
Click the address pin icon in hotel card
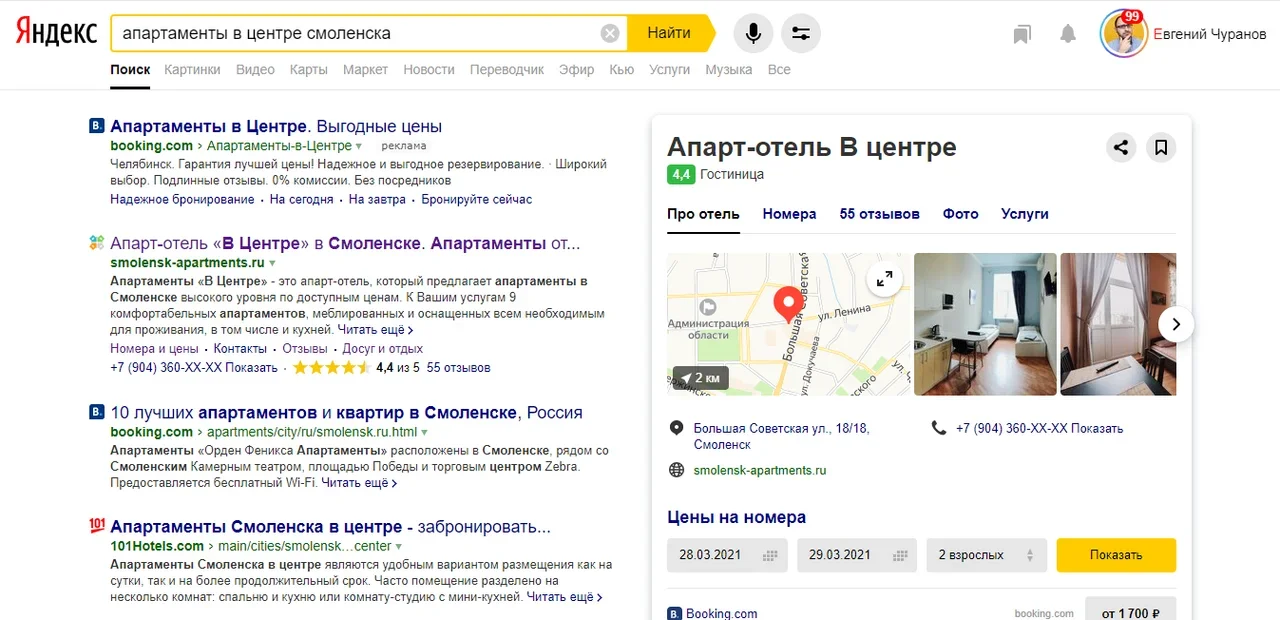point(676,428)
